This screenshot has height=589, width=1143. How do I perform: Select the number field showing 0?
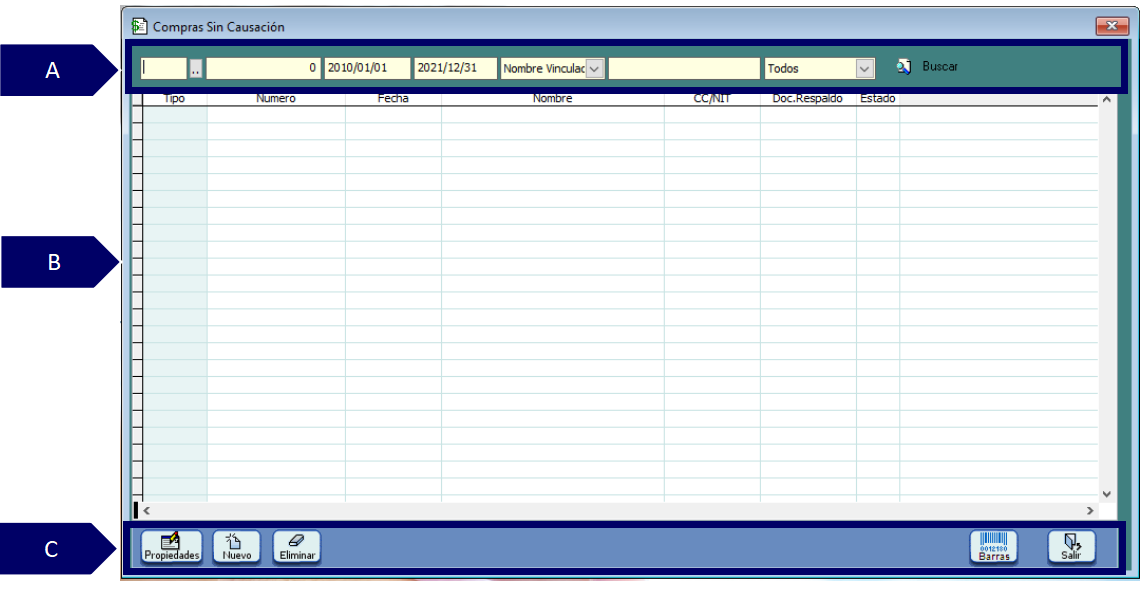click(263, 69)
